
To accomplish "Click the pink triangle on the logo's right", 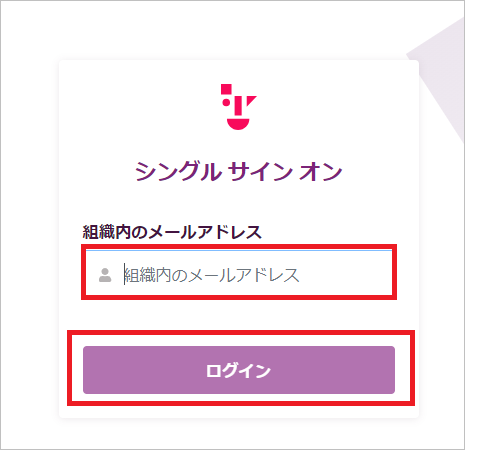I will point(251,100).
